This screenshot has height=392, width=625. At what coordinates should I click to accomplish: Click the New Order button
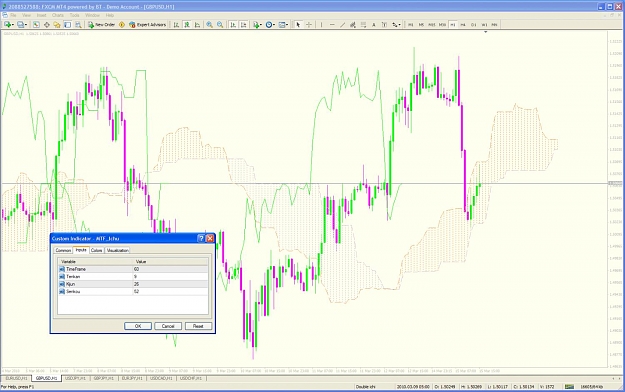[x=102, y=25]
